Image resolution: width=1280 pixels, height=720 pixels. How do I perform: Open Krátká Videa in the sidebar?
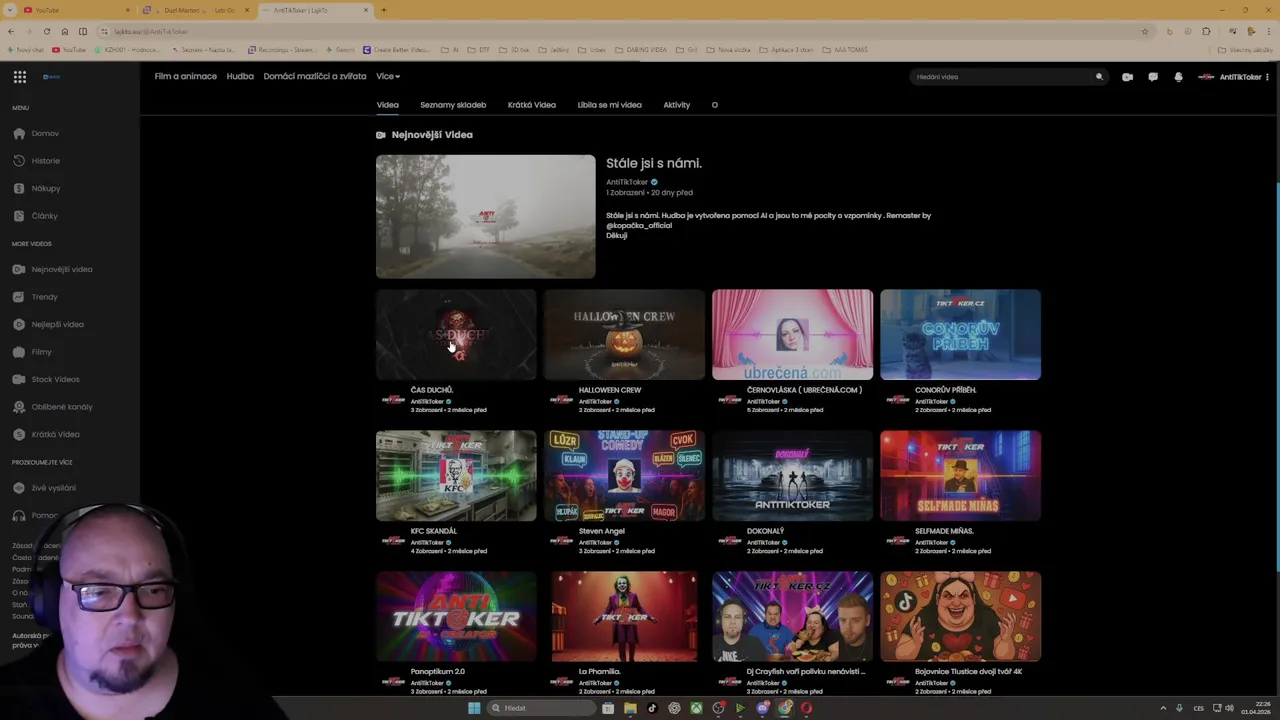click(x=47, y=434)
